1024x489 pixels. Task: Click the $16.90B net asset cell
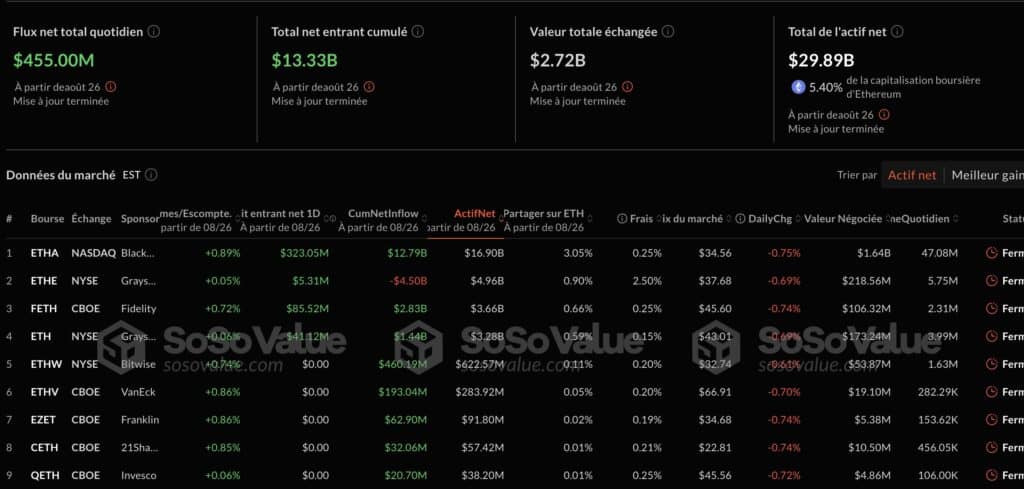tap(484, 253)
